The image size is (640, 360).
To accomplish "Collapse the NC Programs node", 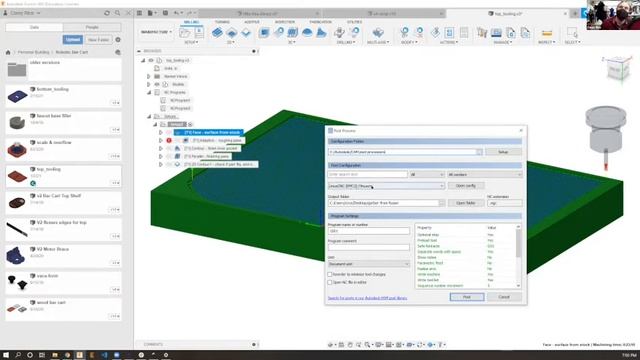I will click(x=149, y=93).
